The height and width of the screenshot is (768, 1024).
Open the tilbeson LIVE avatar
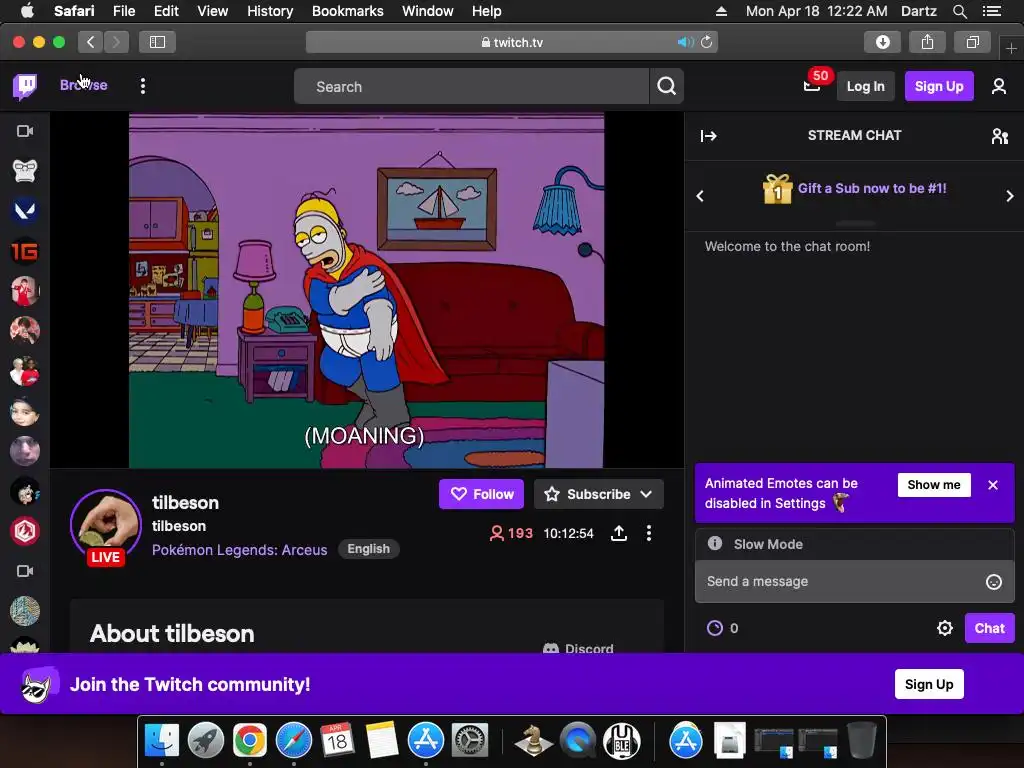pos(106,526)
